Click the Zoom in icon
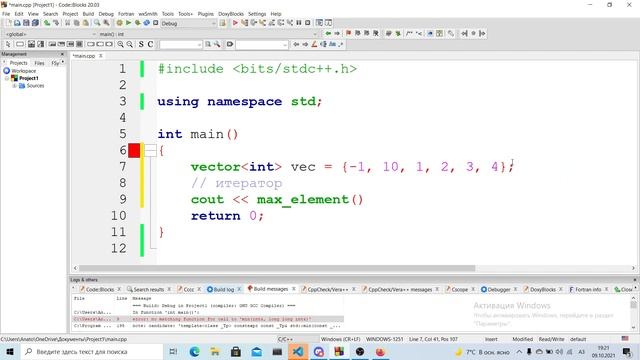The image size is (640, 360). (120, 44)
